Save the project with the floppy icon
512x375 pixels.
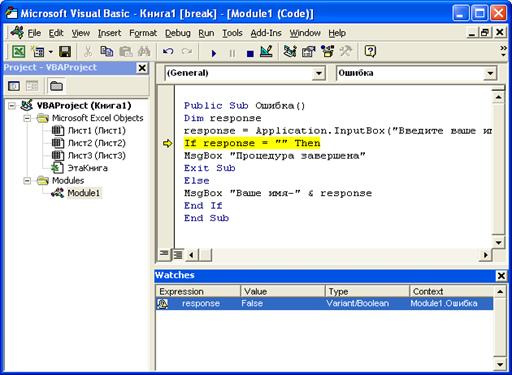tap(65, 51)
